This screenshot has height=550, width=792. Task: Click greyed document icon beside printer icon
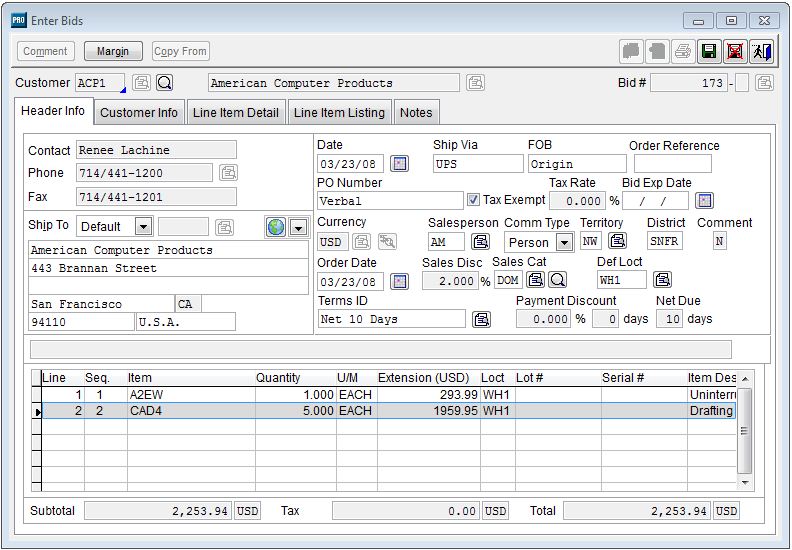click(x=657, y=52)
